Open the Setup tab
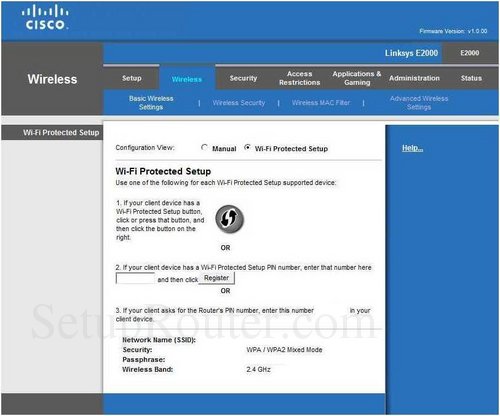Image resolution: width=500 pixels, height=416 pixels. click(131, 78)
